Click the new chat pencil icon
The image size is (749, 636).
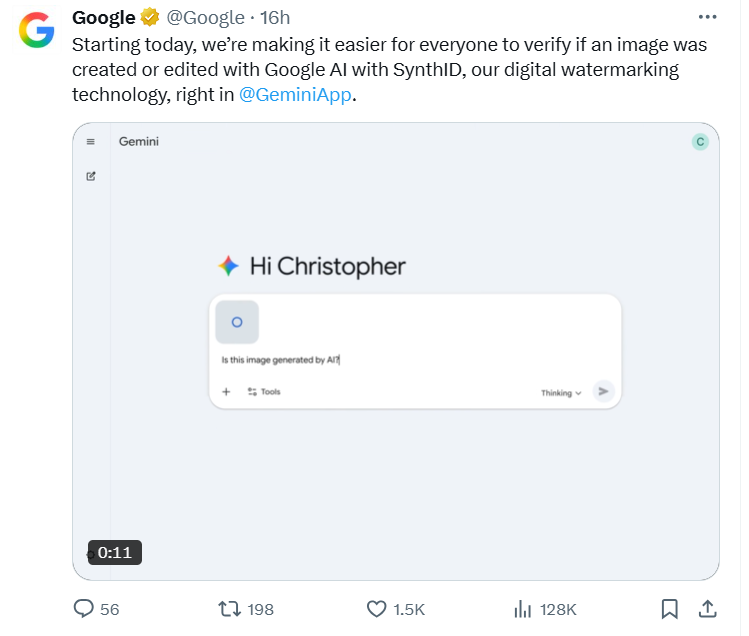click(91, 176)
